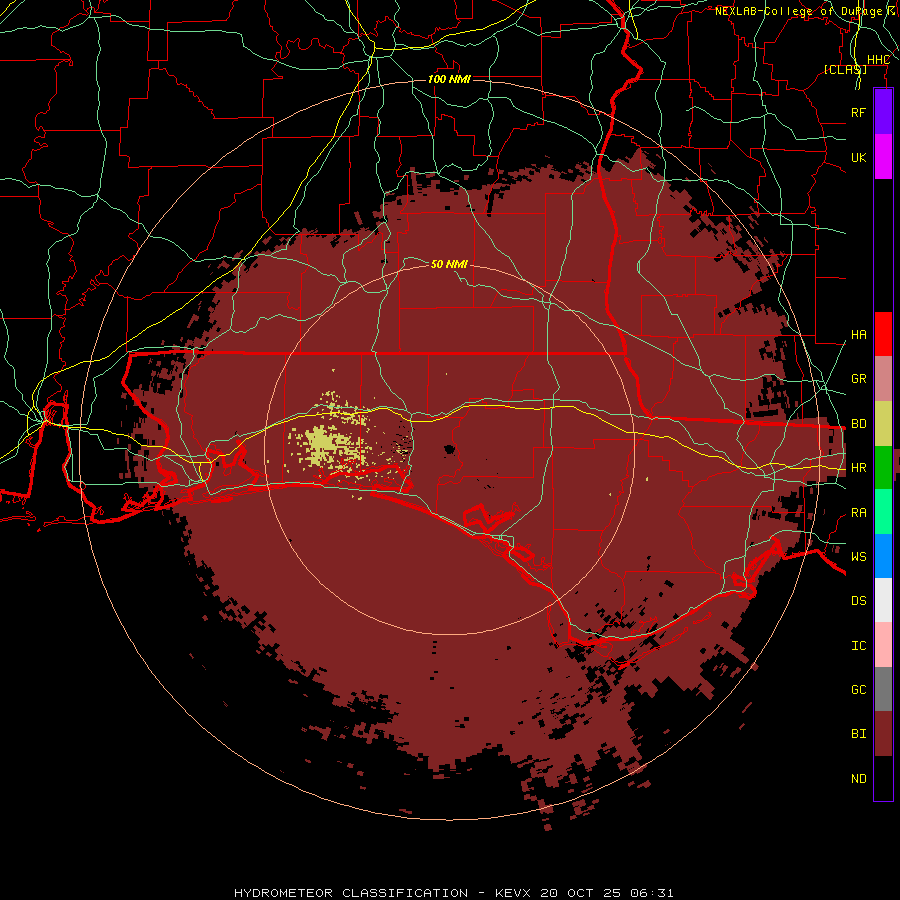The width and height of the screenshot is (900, 900).
Task: Click the mint RA legend swatch
Action: coord(883,512)
